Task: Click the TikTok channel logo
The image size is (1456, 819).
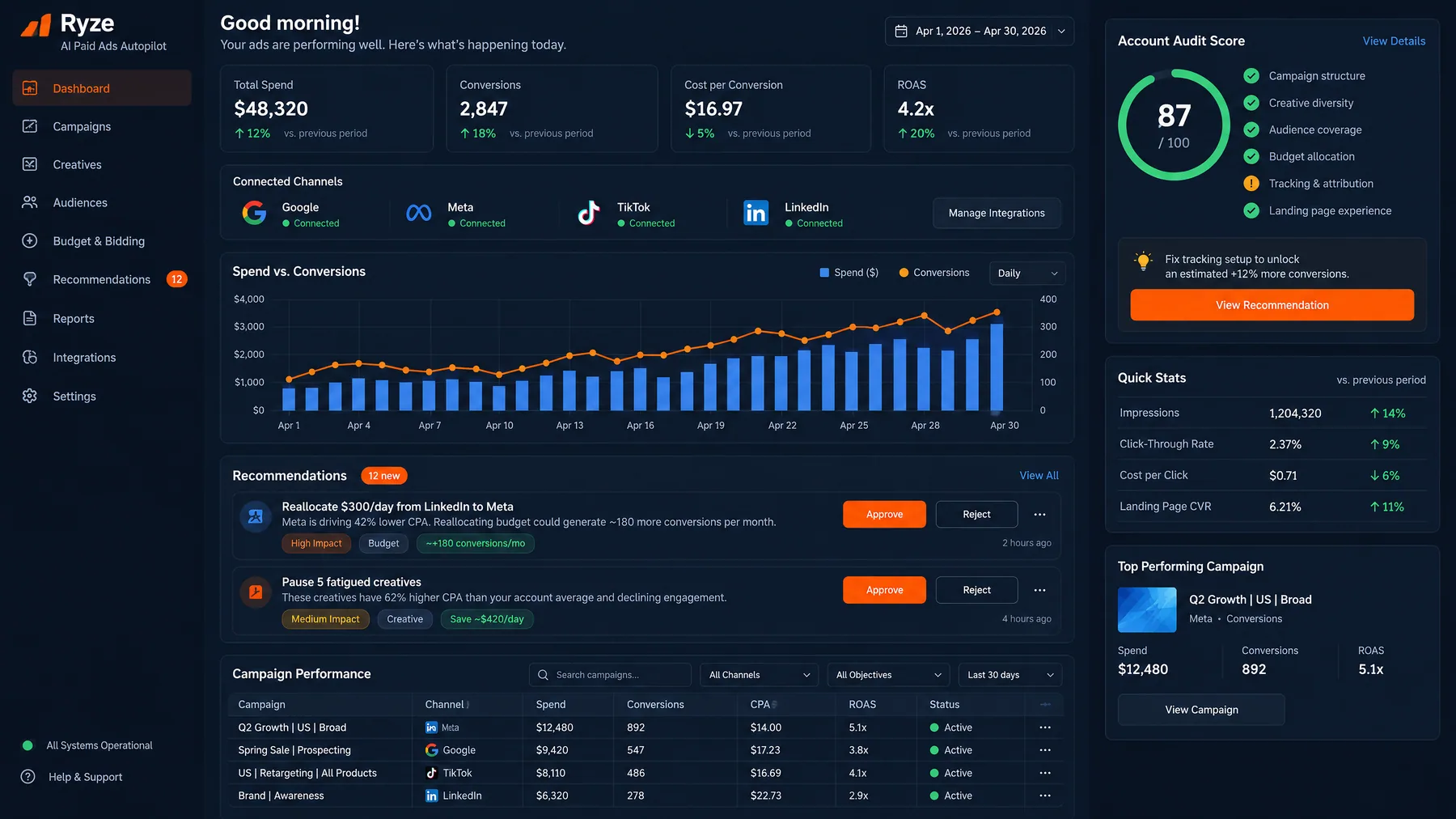Action: (x=589, y=213)
